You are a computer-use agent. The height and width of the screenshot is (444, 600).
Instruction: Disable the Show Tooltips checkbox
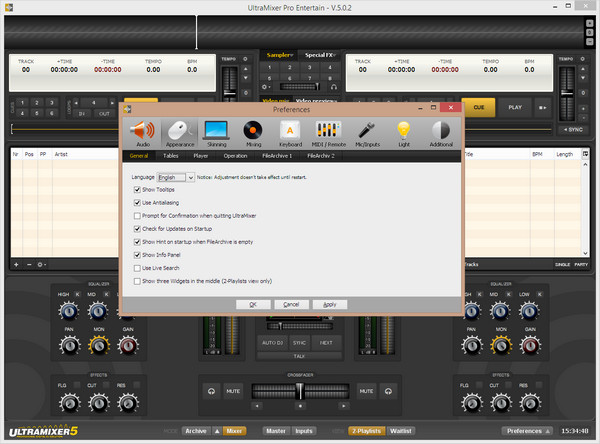[137, 189]
